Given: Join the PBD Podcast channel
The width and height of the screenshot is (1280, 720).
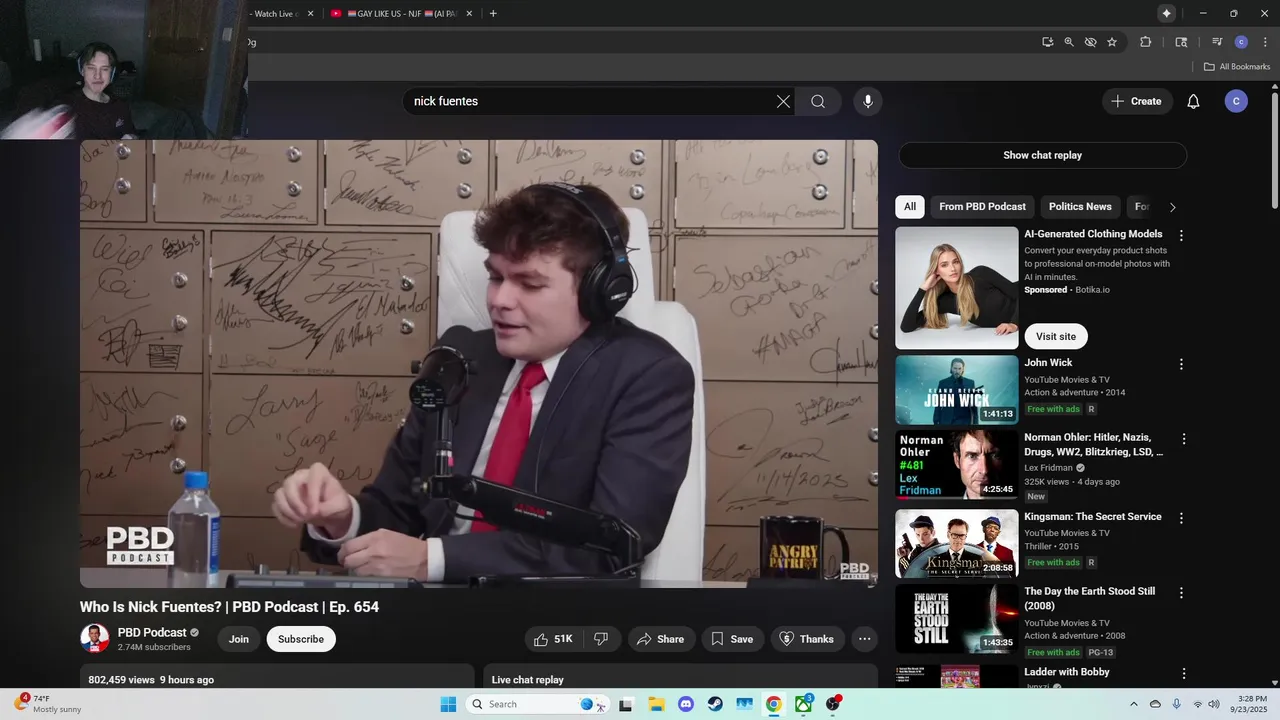Looking at the screenshot, I should click(238, 639).
